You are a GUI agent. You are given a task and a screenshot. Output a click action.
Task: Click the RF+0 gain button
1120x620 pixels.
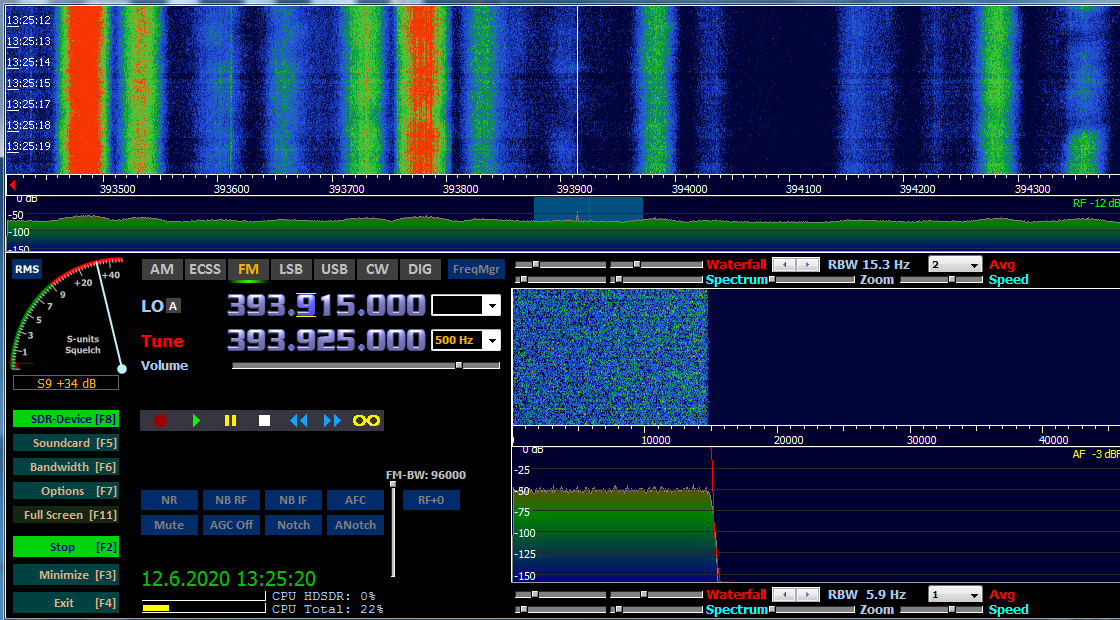coord(431,500)
